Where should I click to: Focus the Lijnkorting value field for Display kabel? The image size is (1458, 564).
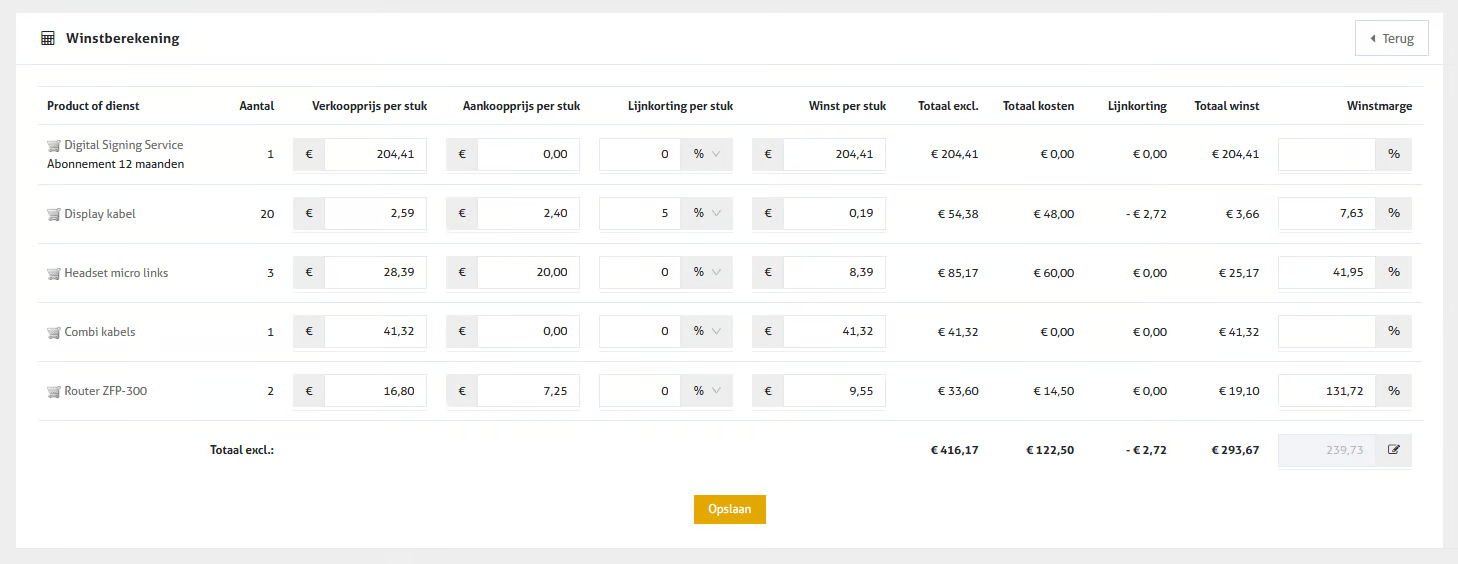click(640, 213)
